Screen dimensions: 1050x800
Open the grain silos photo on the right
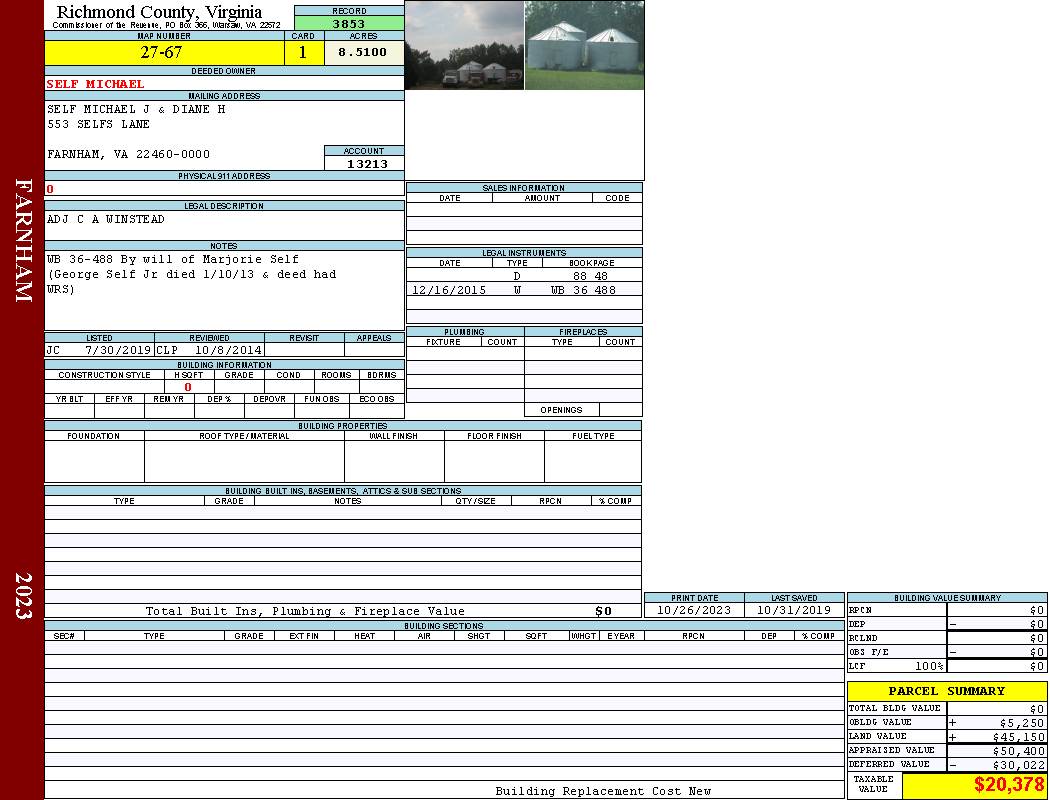click(584, 45)
